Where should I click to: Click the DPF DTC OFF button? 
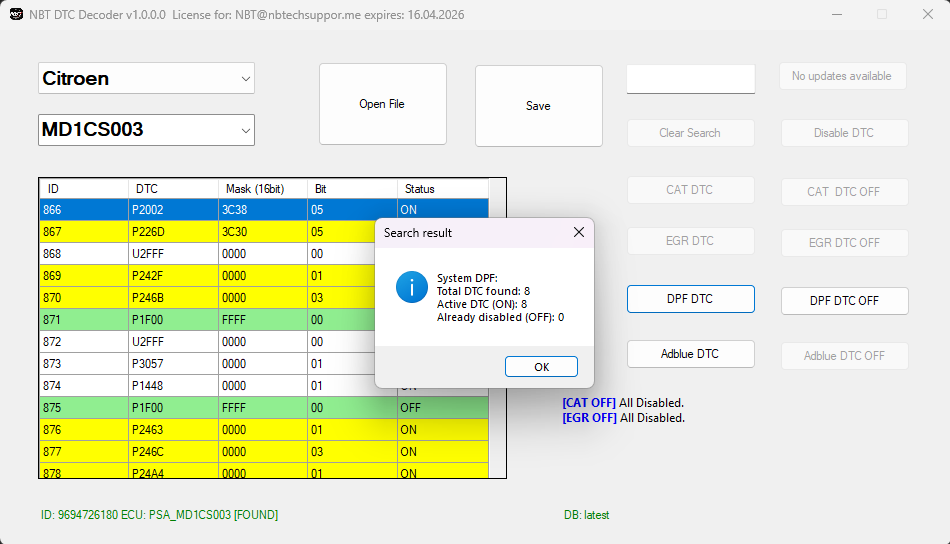coord(845,300)
